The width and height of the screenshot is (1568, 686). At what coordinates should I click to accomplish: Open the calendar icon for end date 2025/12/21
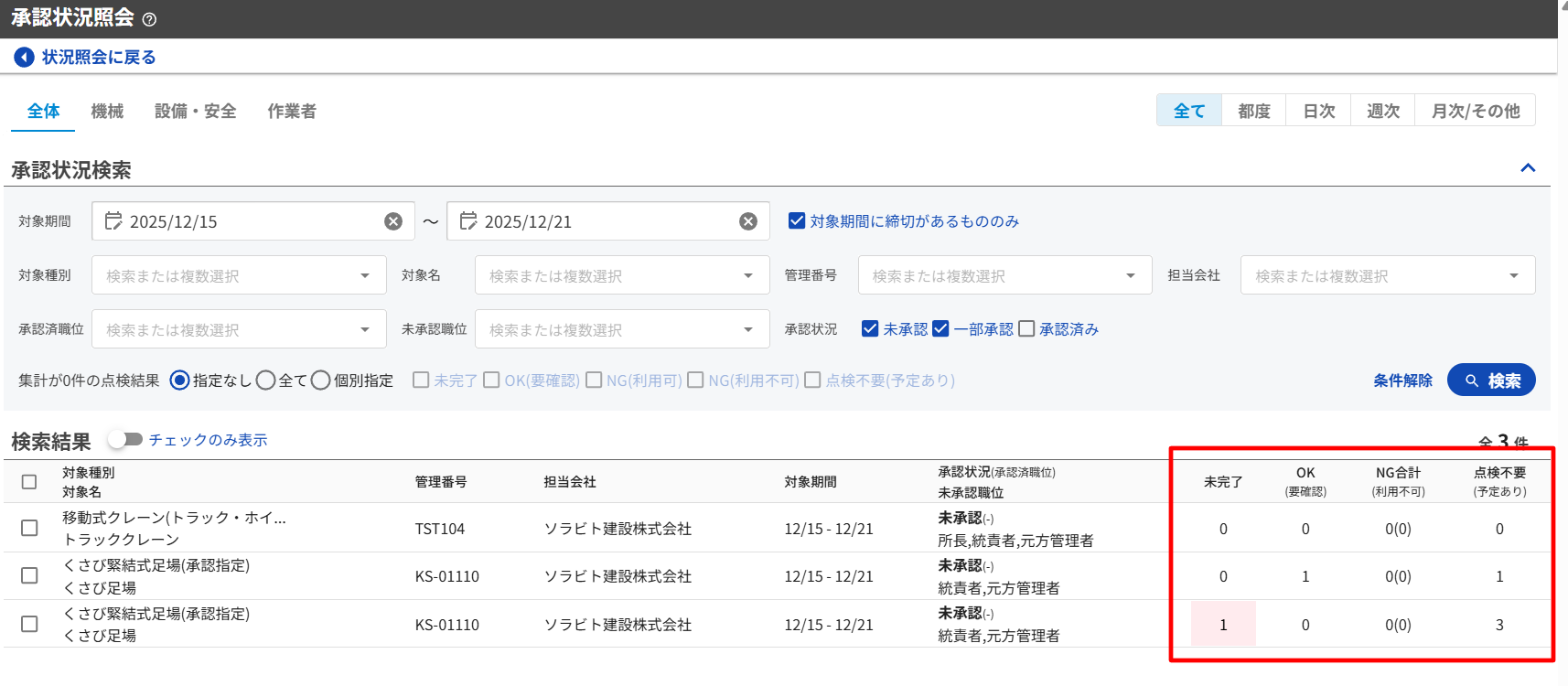468,221
